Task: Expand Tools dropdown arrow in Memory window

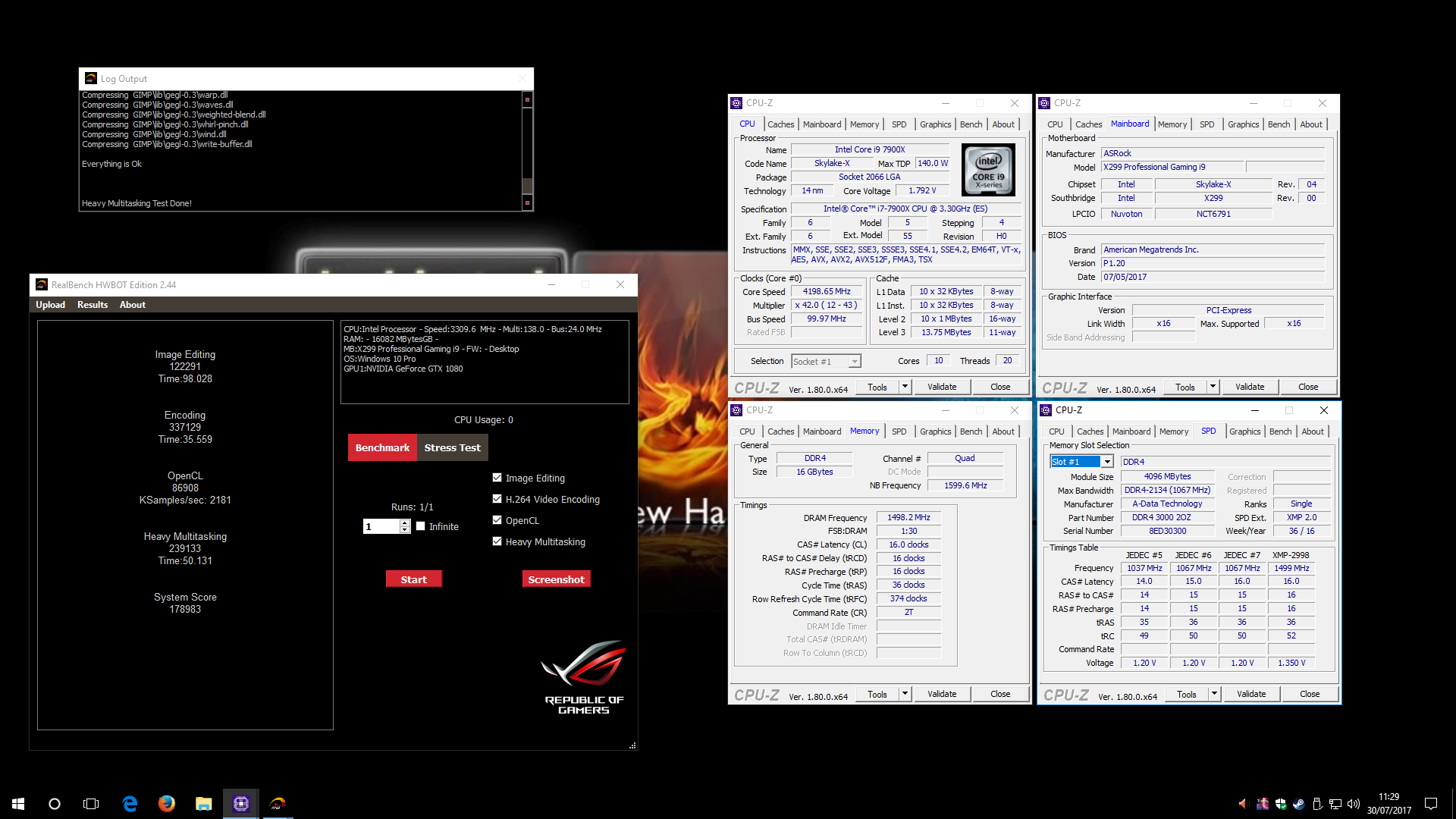Action: coord(905,694)
